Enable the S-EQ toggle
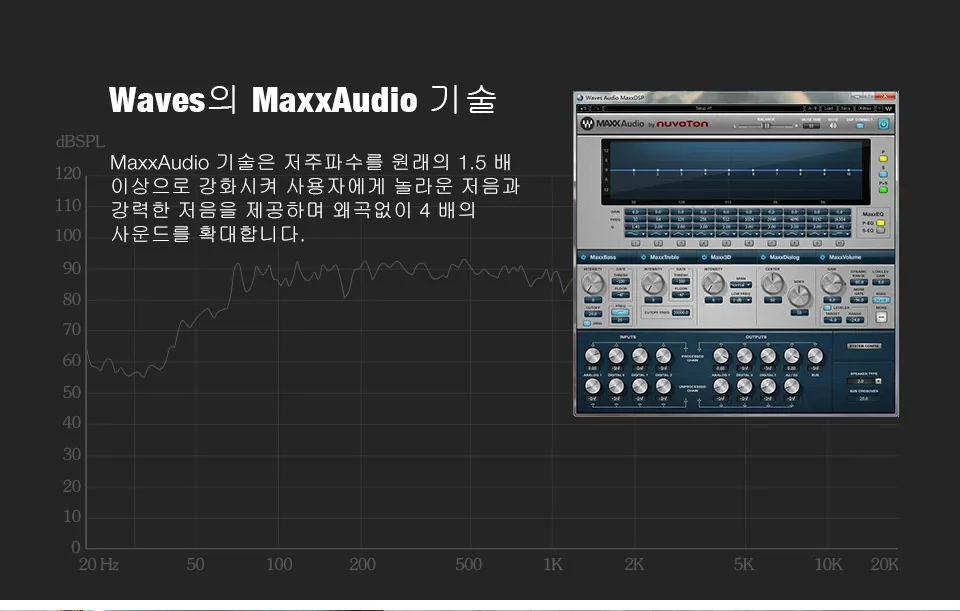The image size is (960, 611). tap(880, 230)
